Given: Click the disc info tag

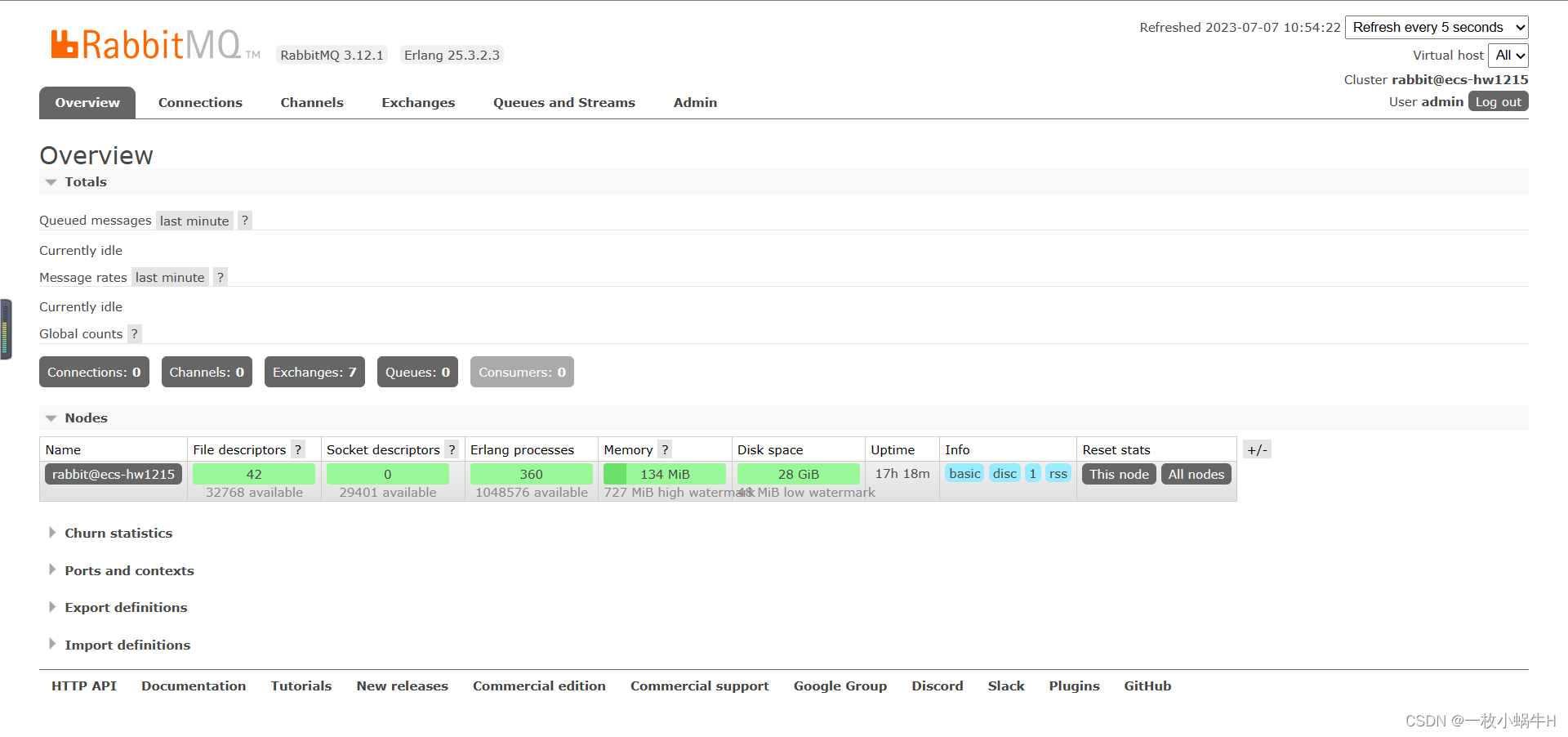Looking at the screenshot, I should pos(1004,473).
